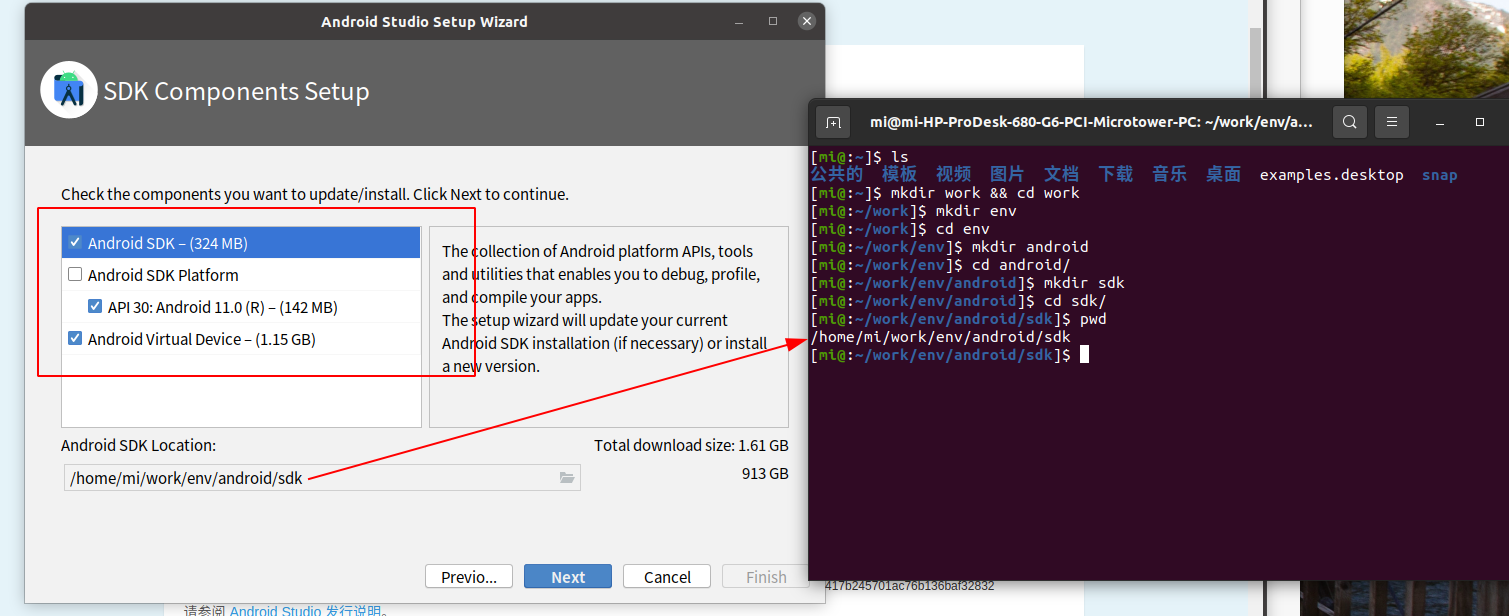Click the terminal window title text
1509x616 pixels.
1091,122
